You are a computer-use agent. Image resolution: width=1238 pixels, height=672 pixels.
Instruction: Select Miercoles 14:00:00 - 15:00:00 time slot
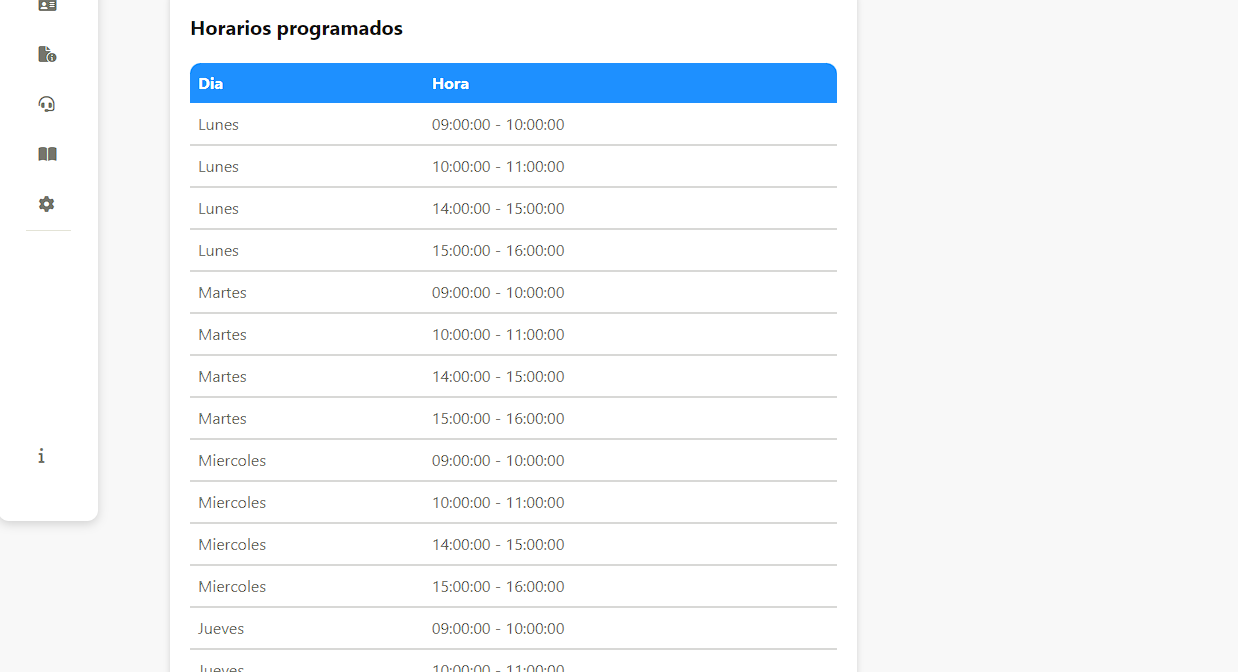point(498,545)
